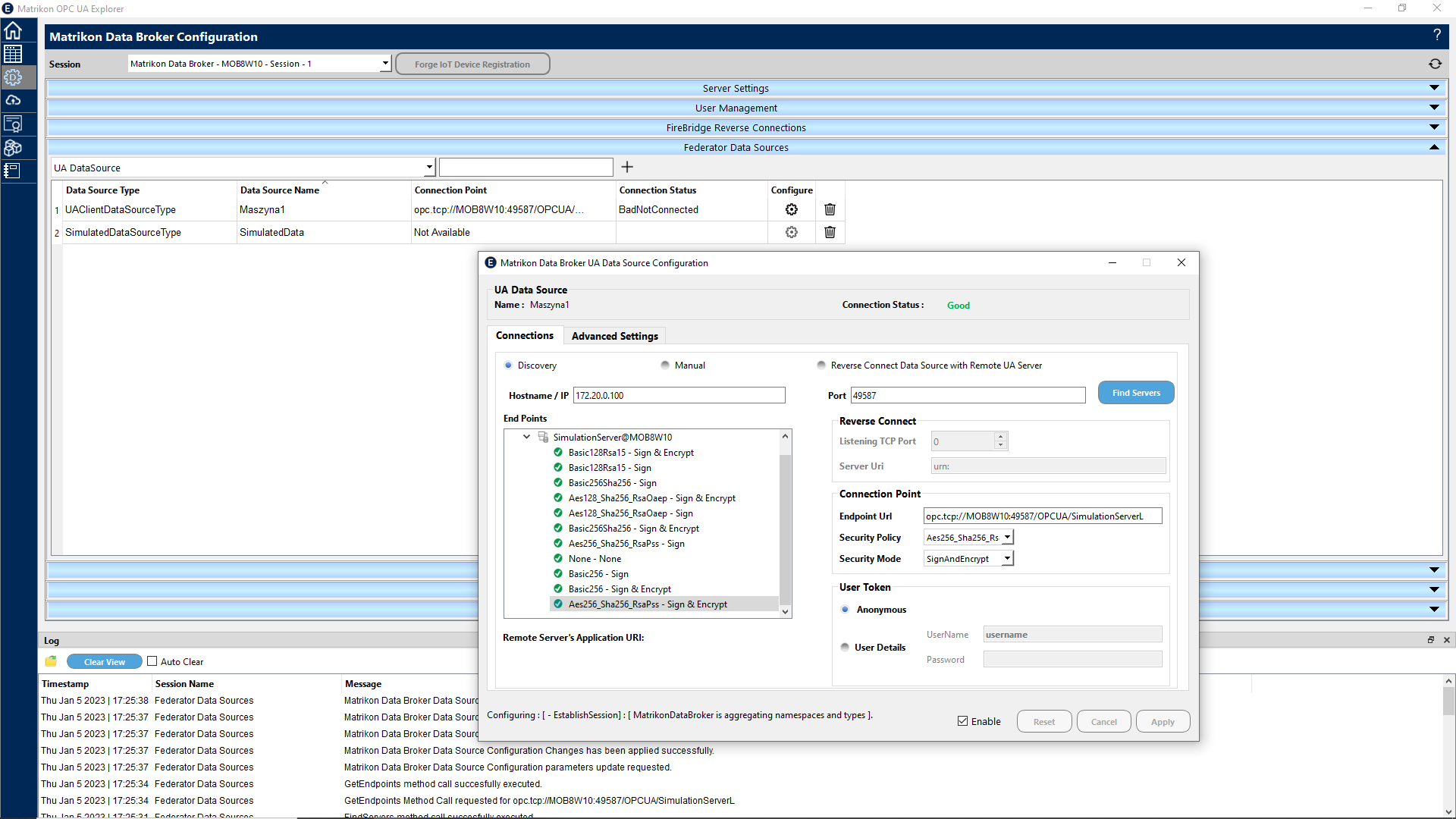Select Basic256Sha256 - Sign endpoint
Viewport: 1456px width, 819px height.
click(x=613, y=483)
